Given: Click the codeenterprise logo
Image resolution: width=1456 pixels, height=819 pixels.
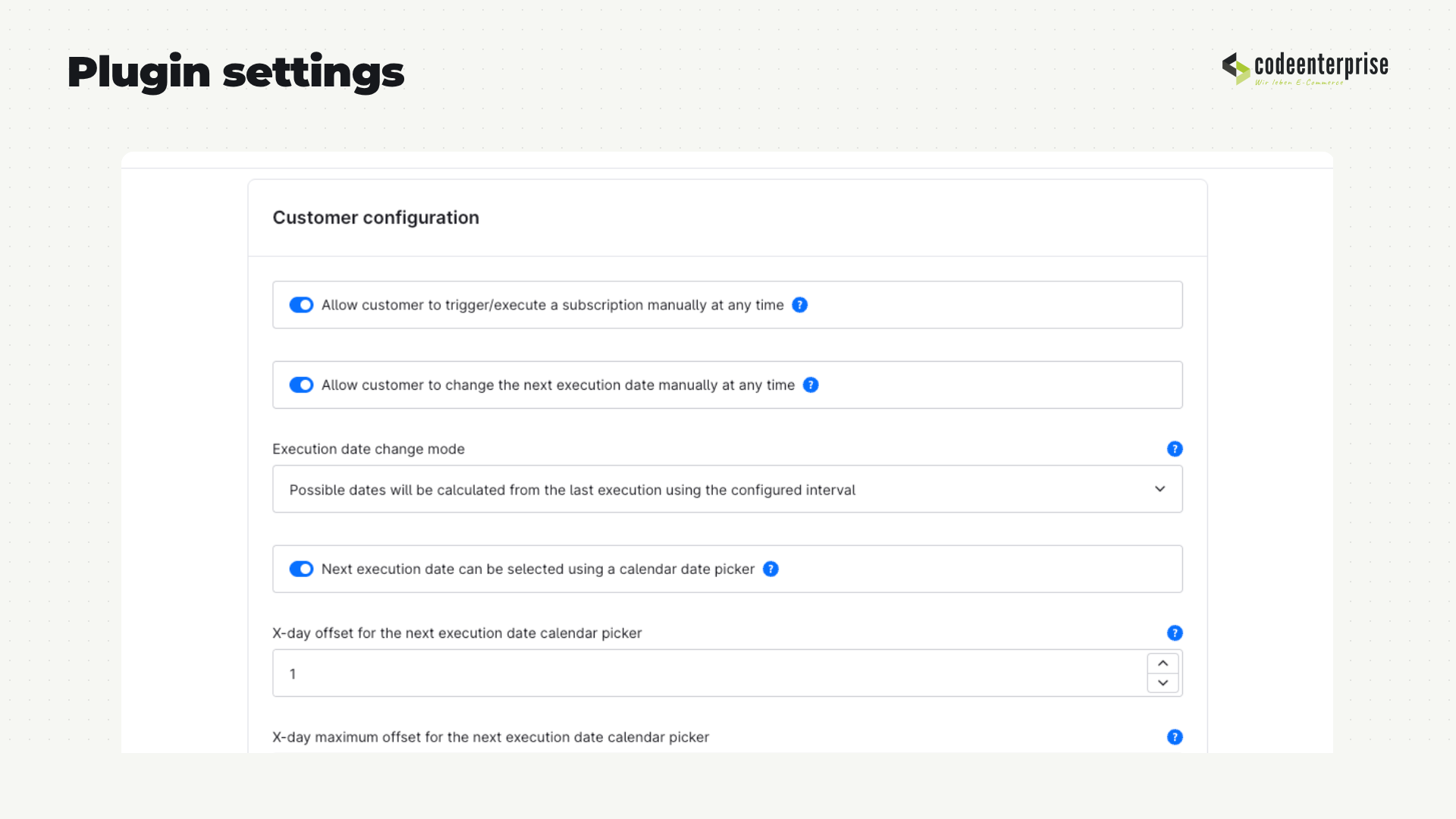Looking at the screenshot, I should click(x=1305, y=68).
